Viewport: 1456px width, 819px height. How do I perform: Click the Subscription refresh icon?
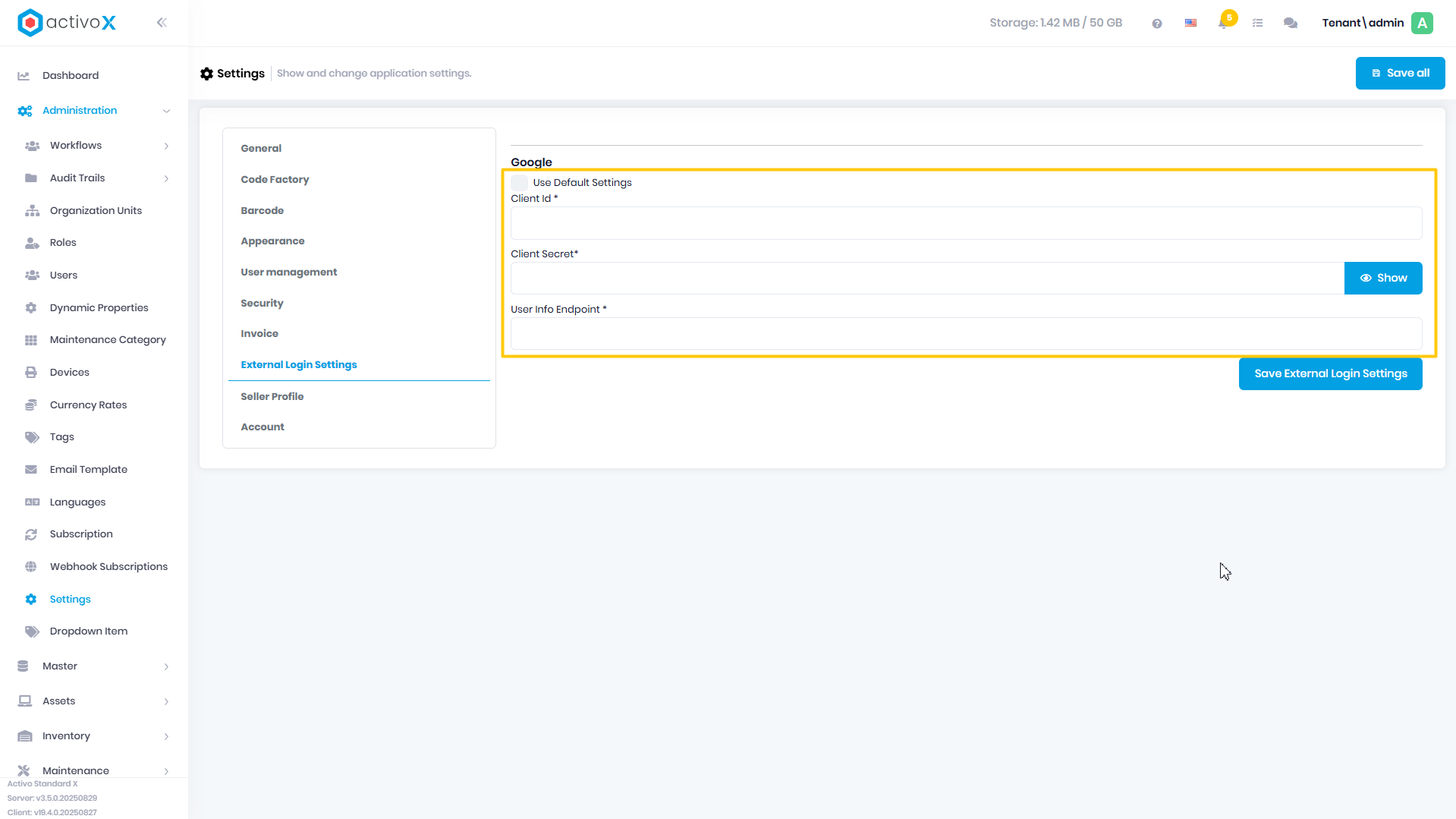click(31, 534)
